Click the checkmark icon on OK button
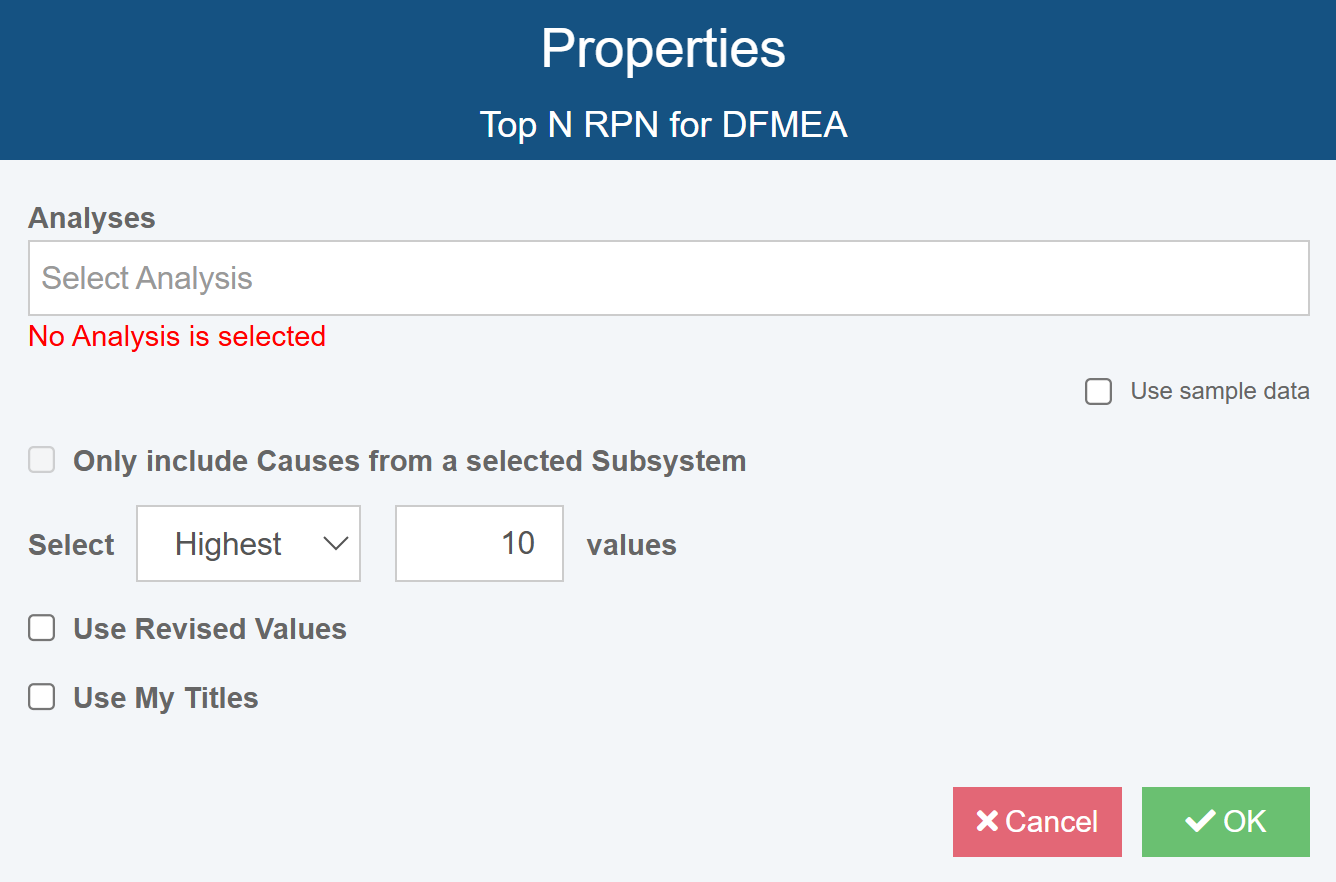This screenshot has height=882, width=1336. click(1200, 822)
